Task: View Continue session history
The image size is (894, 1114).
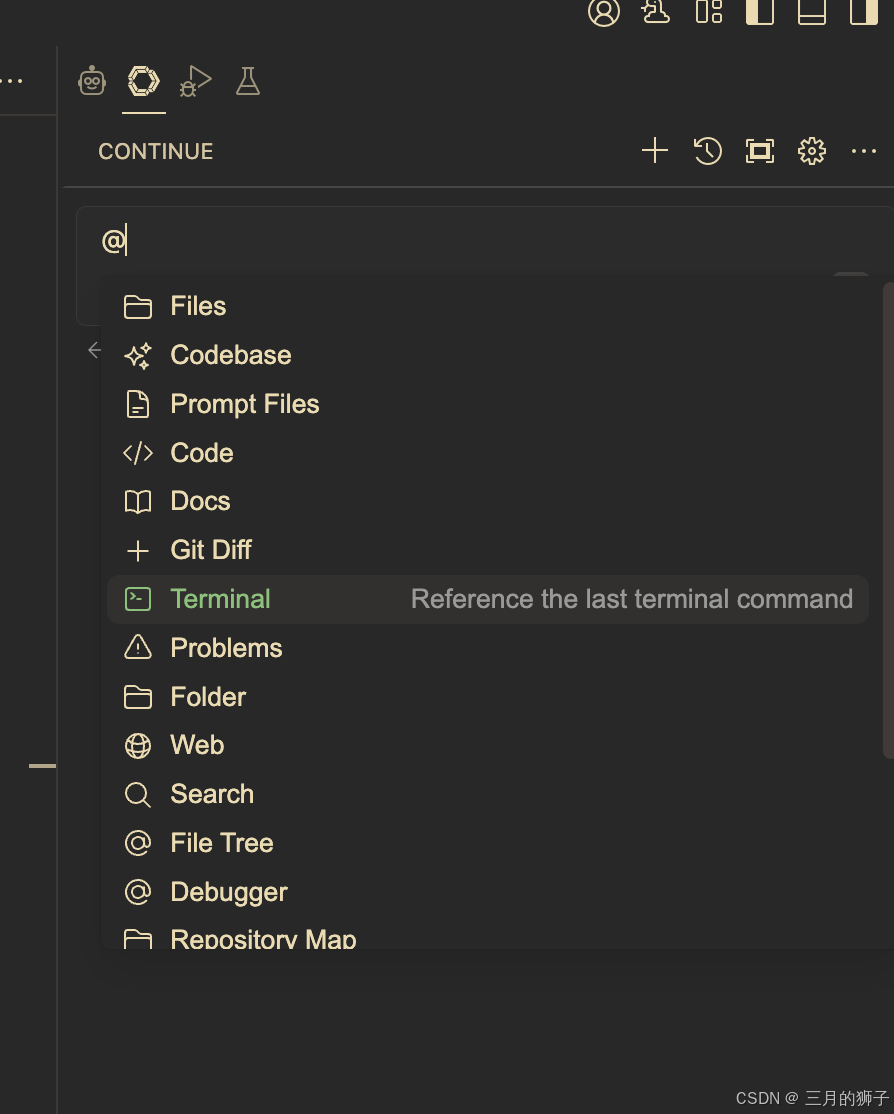Action: 708,151
